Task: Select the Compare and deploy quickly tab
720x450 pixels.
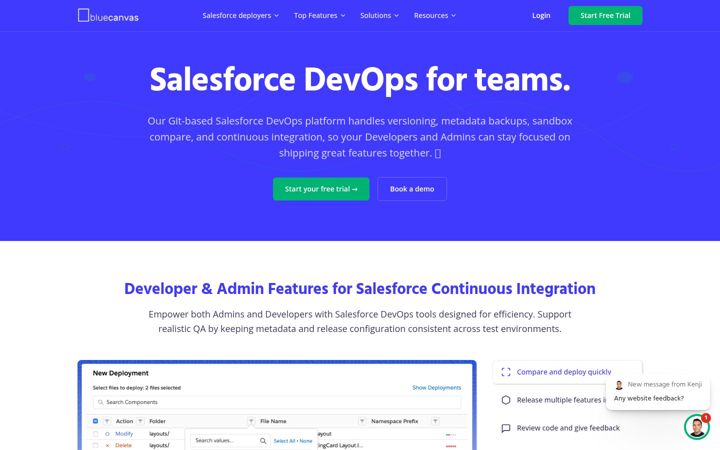Action: tap(567, 372)
